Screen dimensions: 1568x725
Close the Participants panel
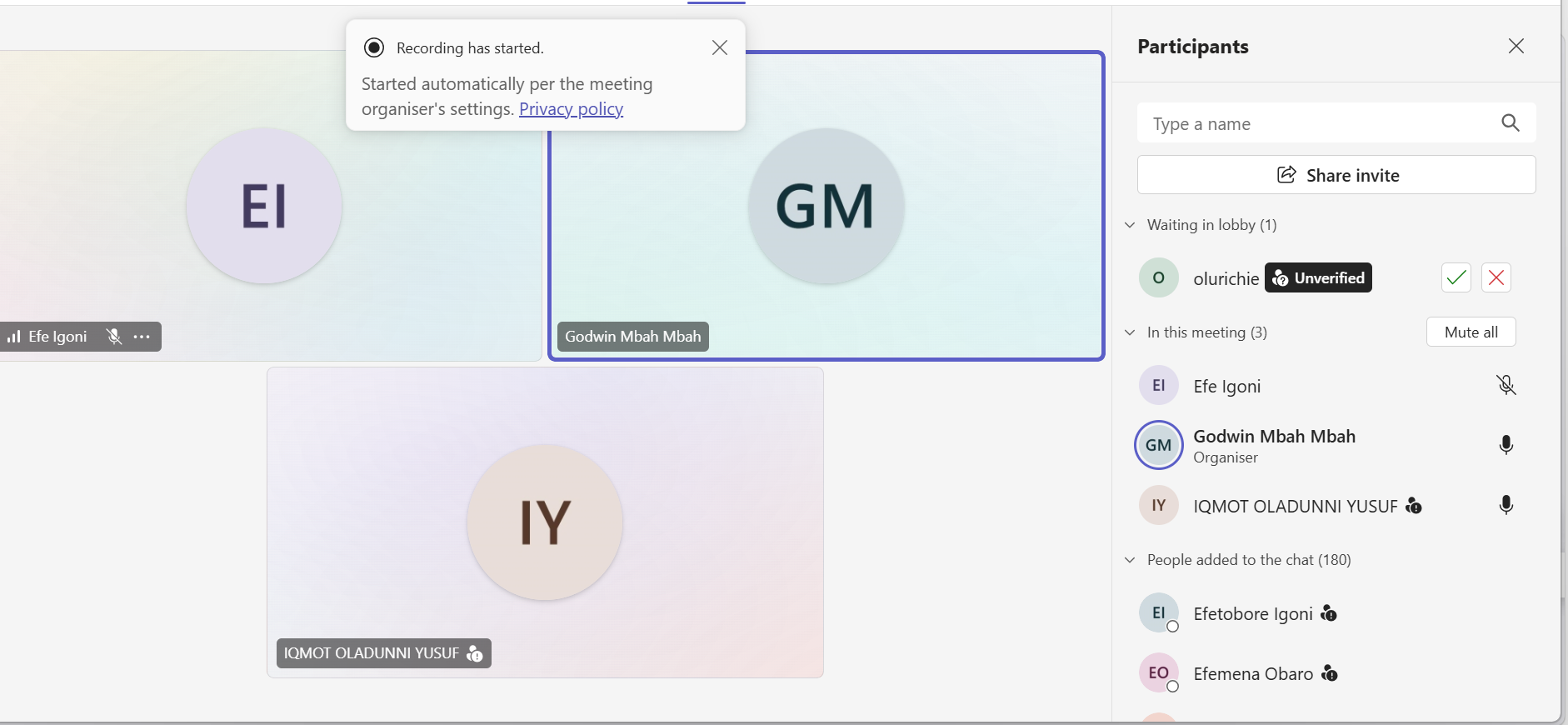pos(1516,47)
